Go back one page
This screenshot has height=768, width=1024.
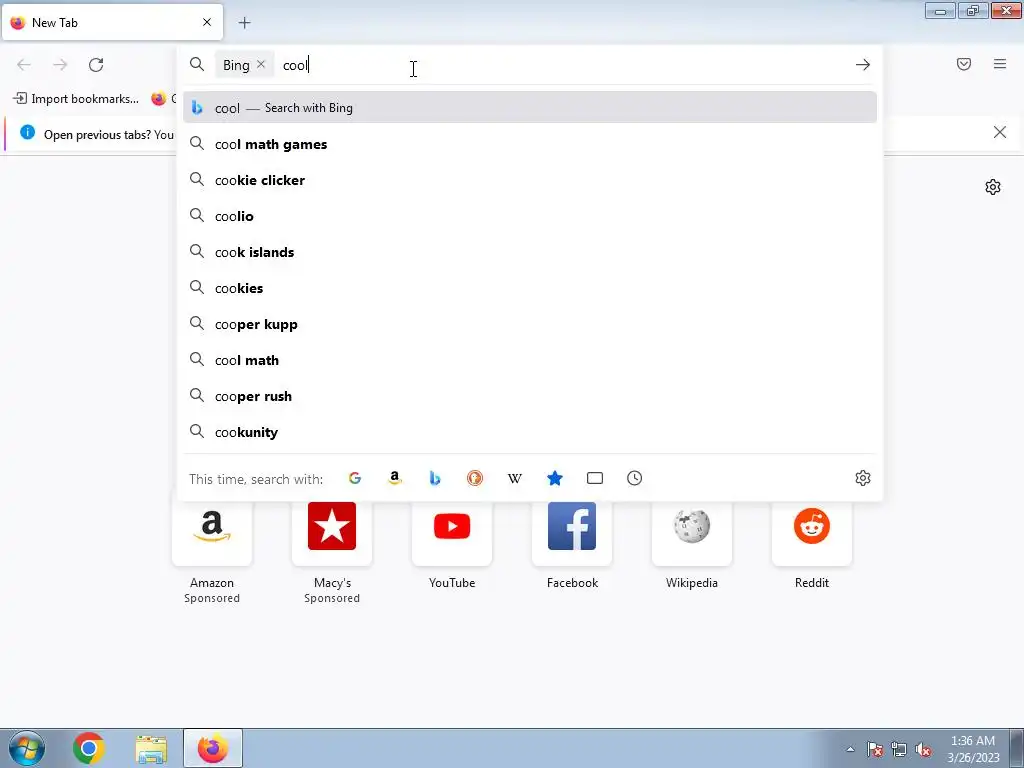24,64
